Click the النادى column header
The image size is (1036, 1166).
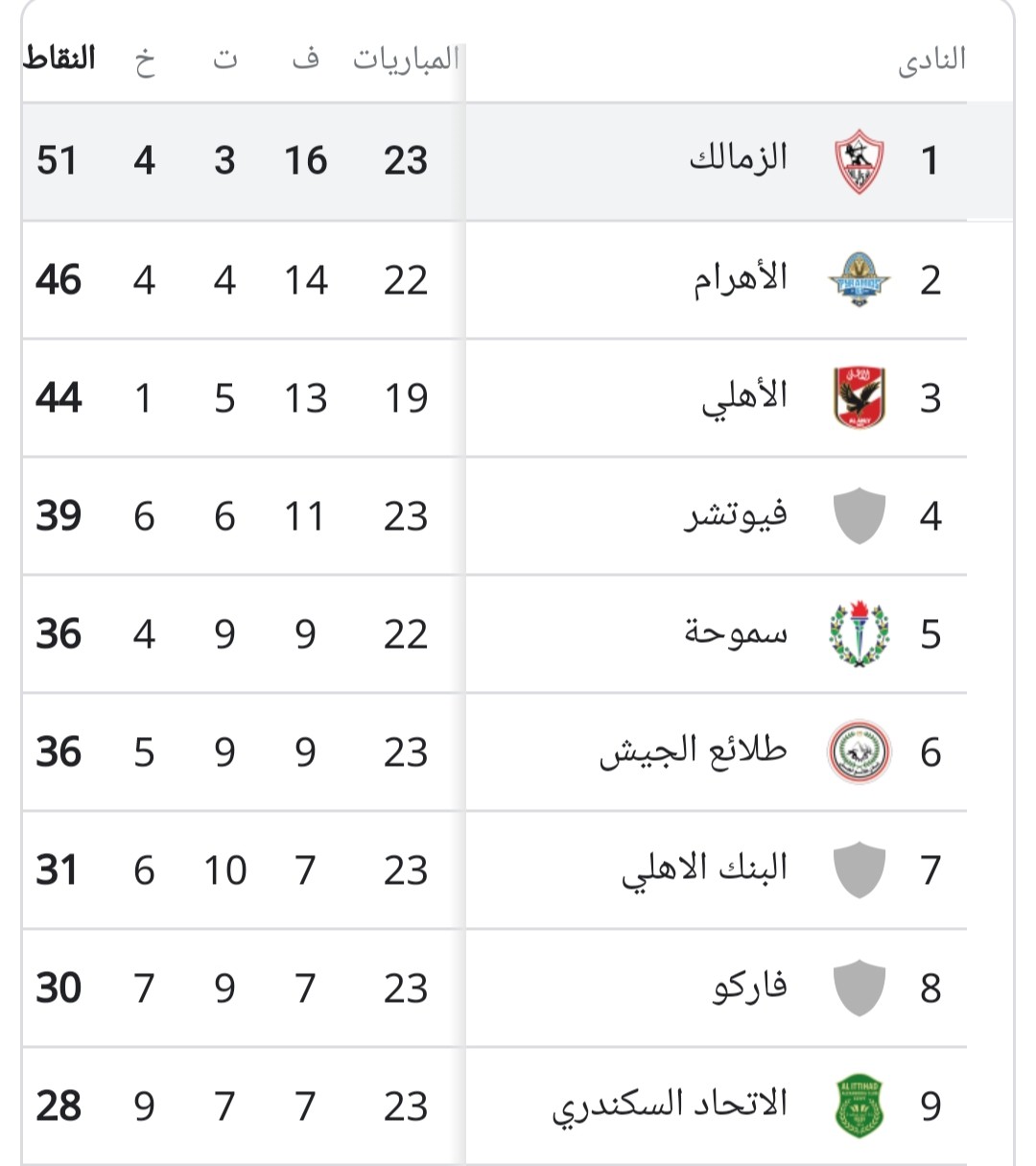(x=931, y=61)
